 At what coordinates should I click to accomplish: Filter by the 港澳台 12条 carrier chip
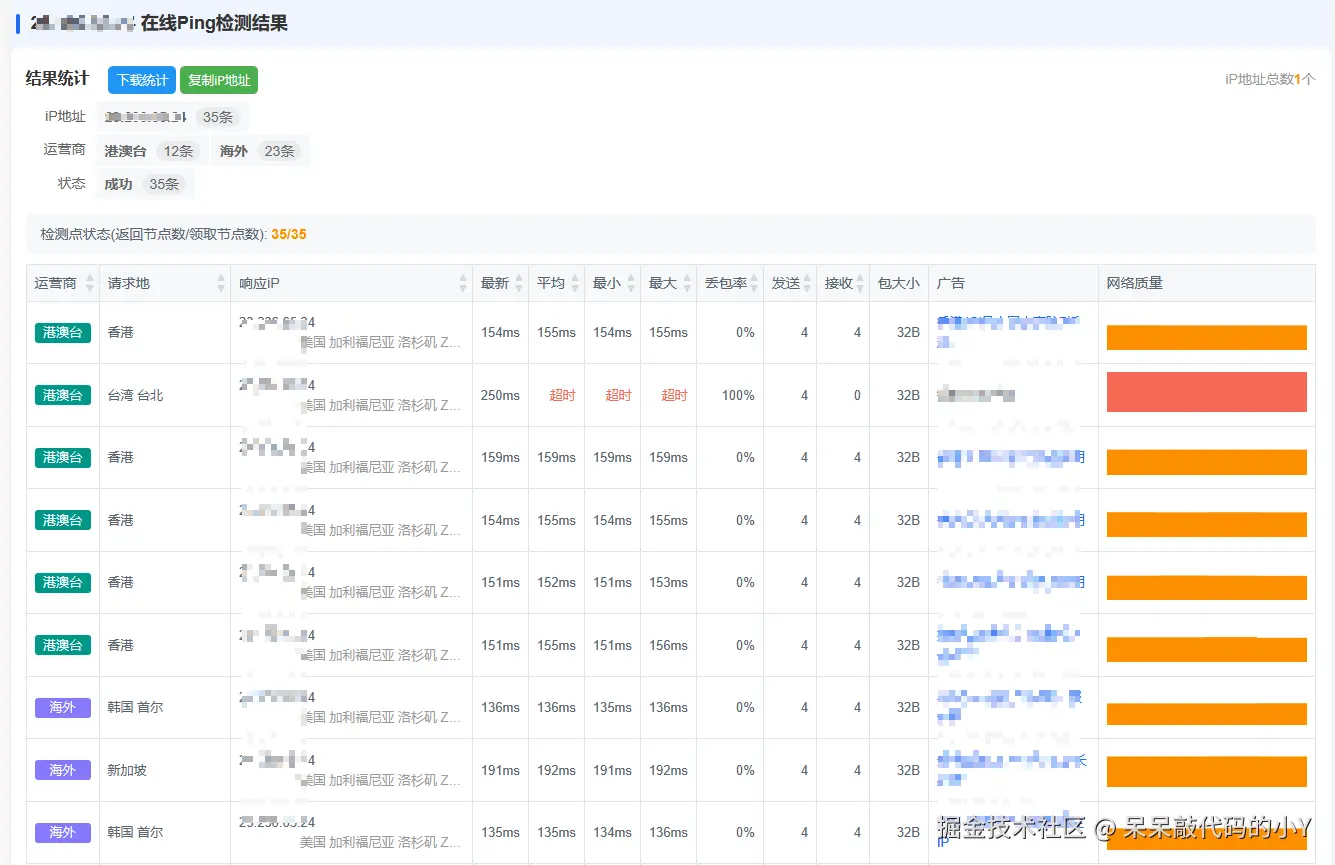(151, 151)
